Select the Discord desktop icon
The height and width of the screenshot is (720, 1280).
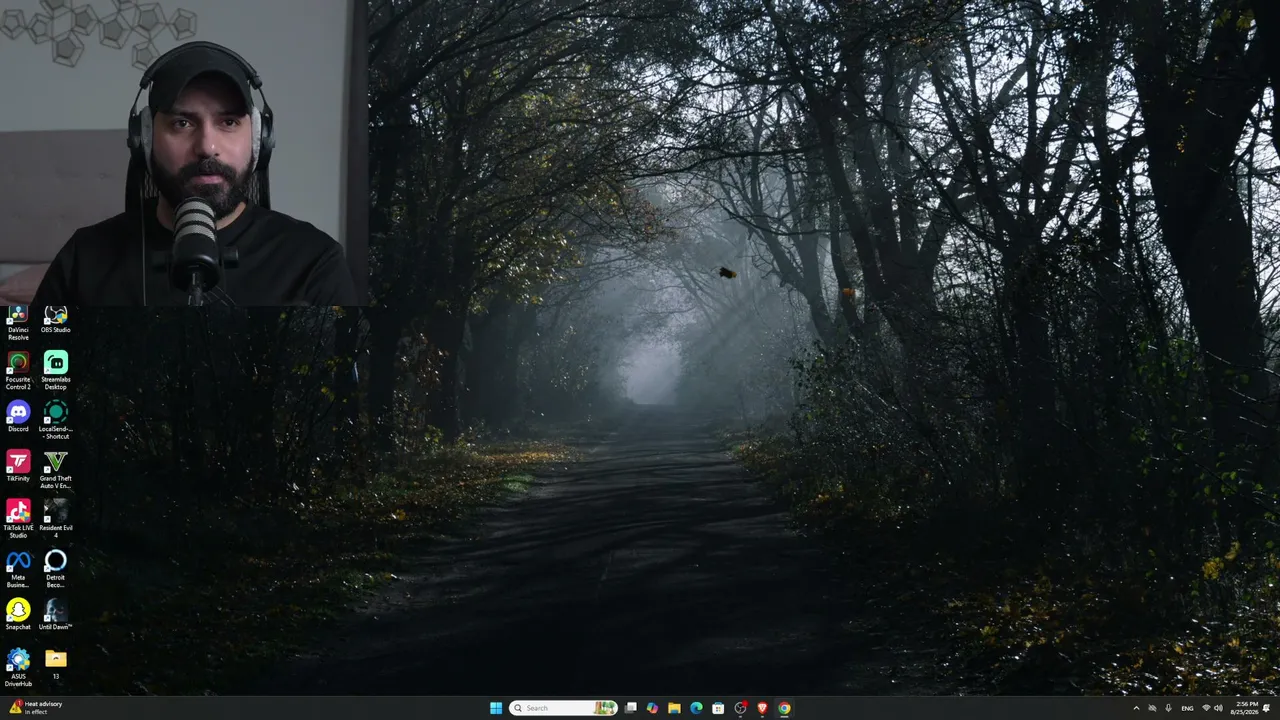[x=18, y=417]
